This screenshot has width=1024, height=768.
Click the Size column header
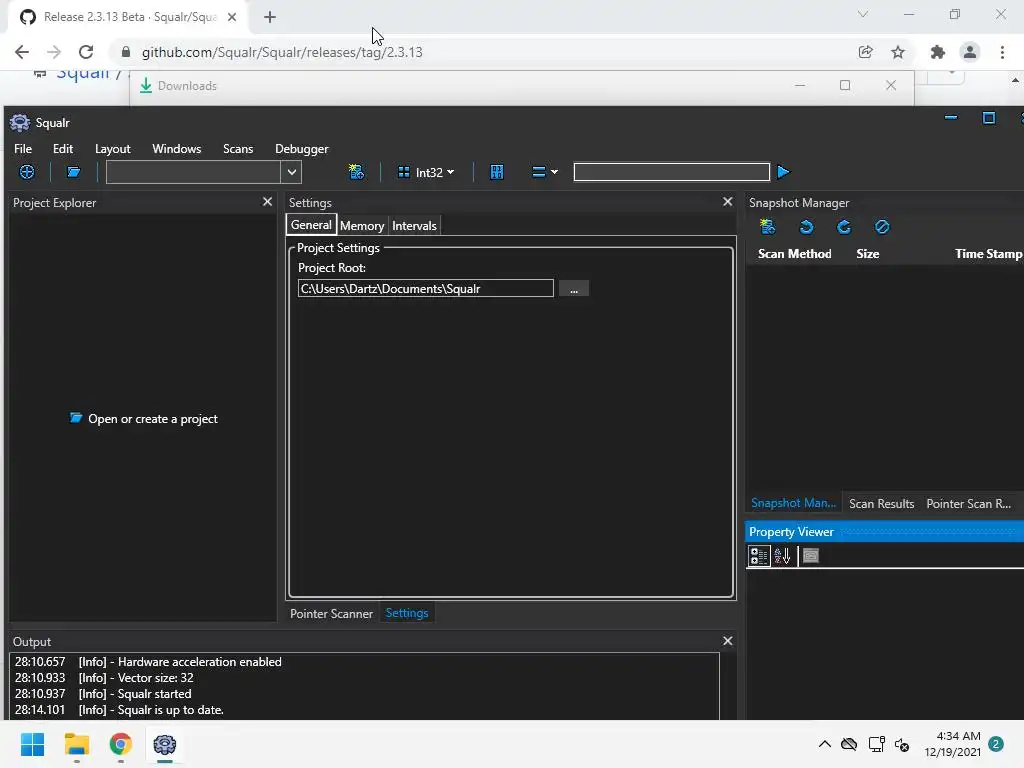tap(868, 254)
